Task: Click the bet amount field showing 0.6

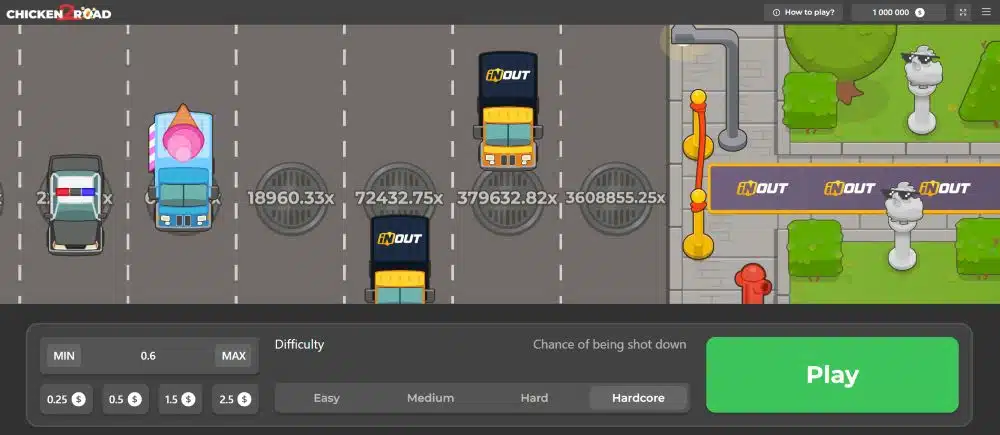Action: (148, 356)
